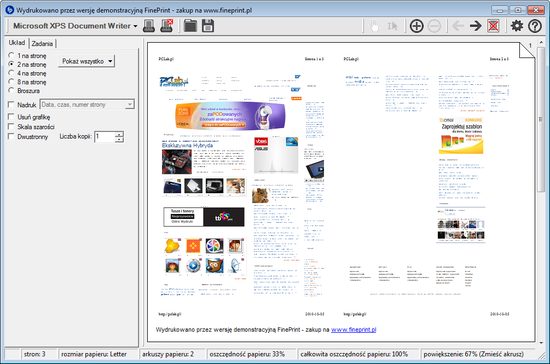Open the Nadruk stamp type combo box
The height and width of the screenshot is (364, 550).
tap(87, 105)
